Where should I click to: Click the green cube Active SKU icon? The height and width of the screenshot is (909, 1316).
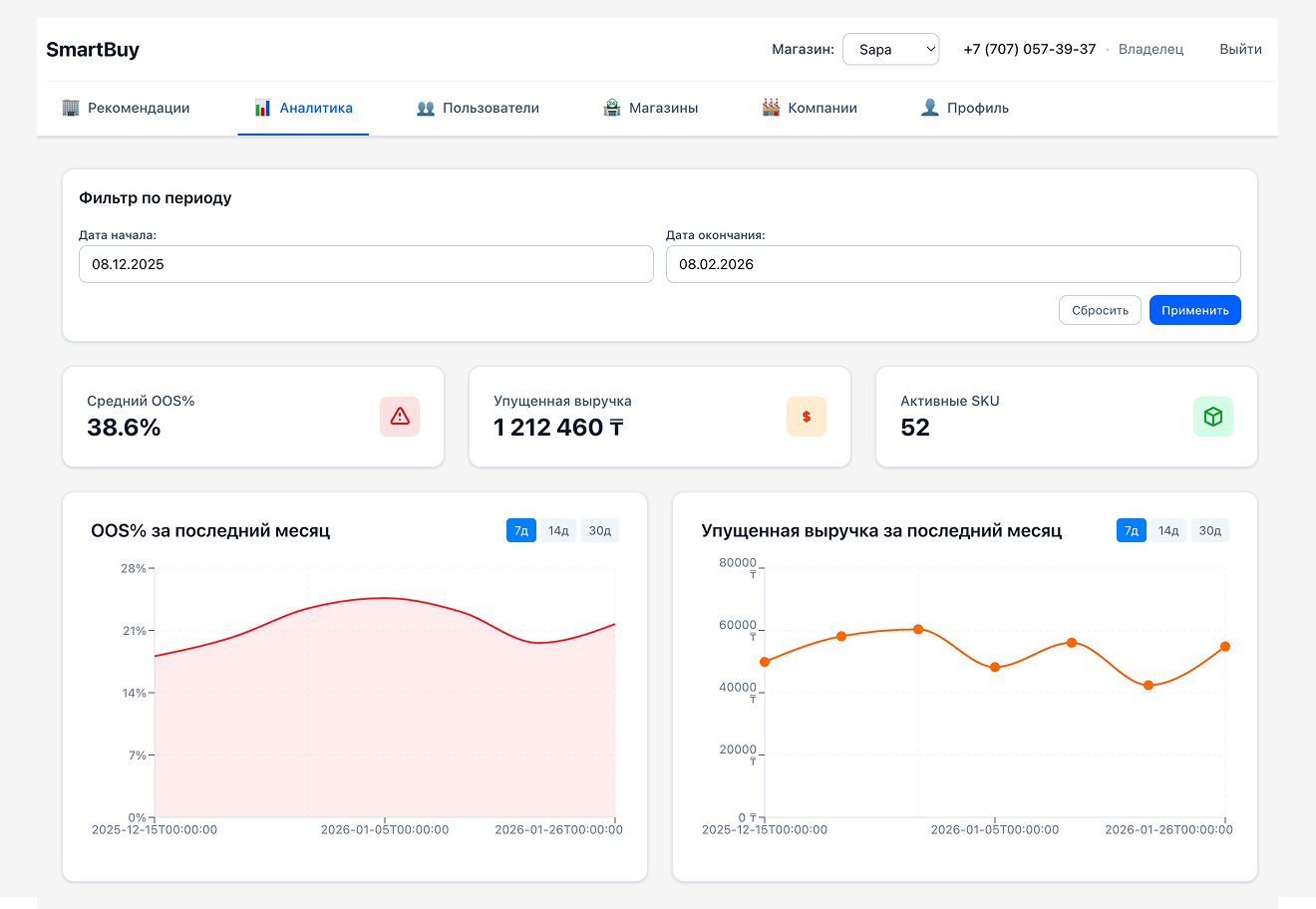[x=1212, y=417]
